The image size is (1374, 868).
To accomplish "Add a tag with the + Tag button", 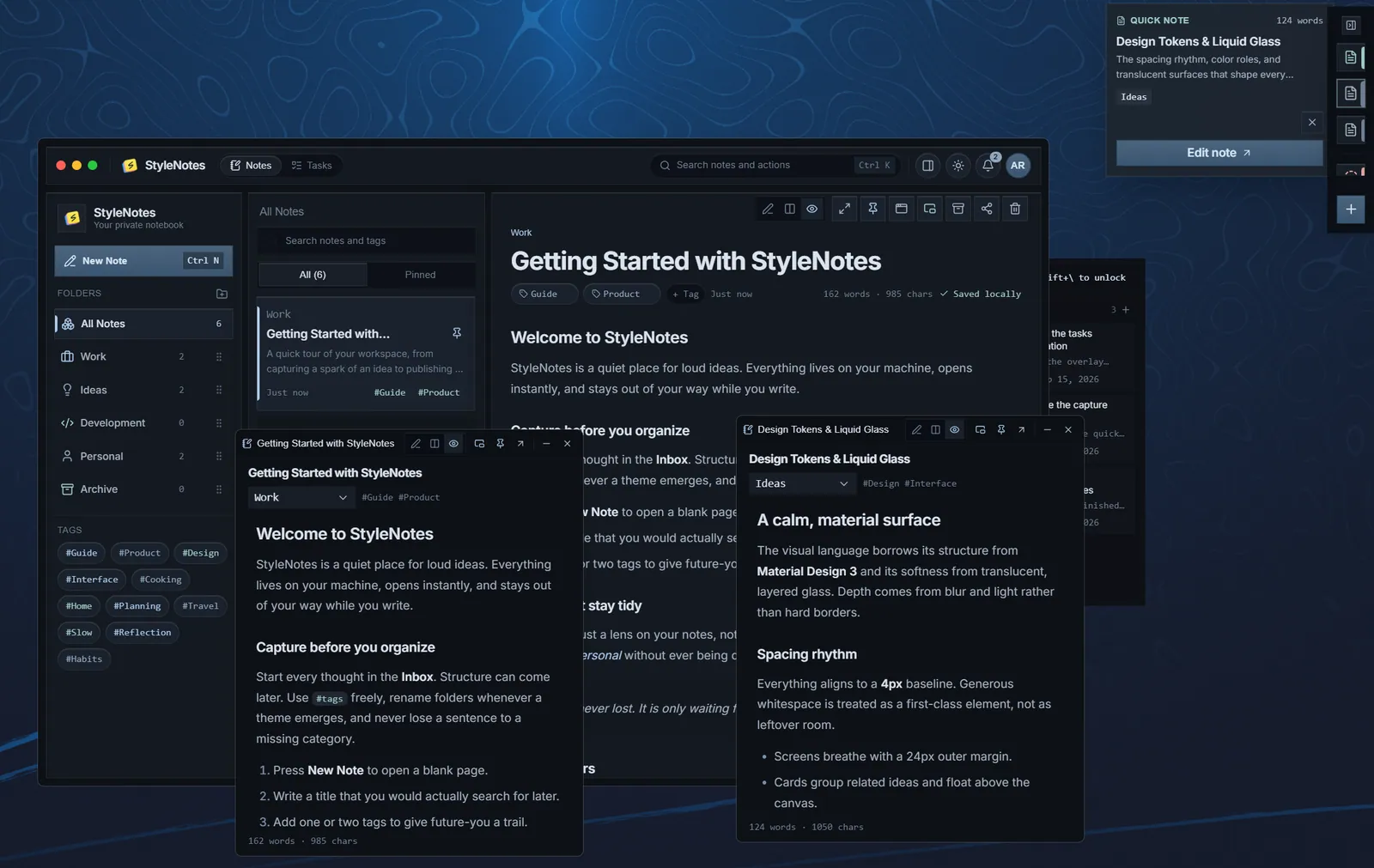I will (684, 294).
